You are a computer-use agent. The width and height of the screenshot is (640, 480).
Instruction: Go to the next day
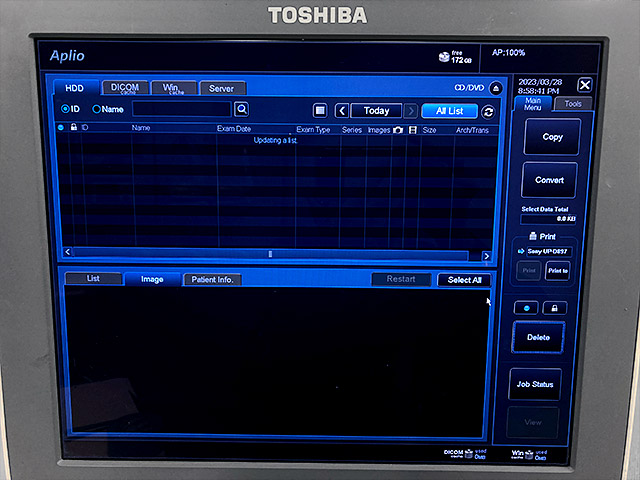411,111
